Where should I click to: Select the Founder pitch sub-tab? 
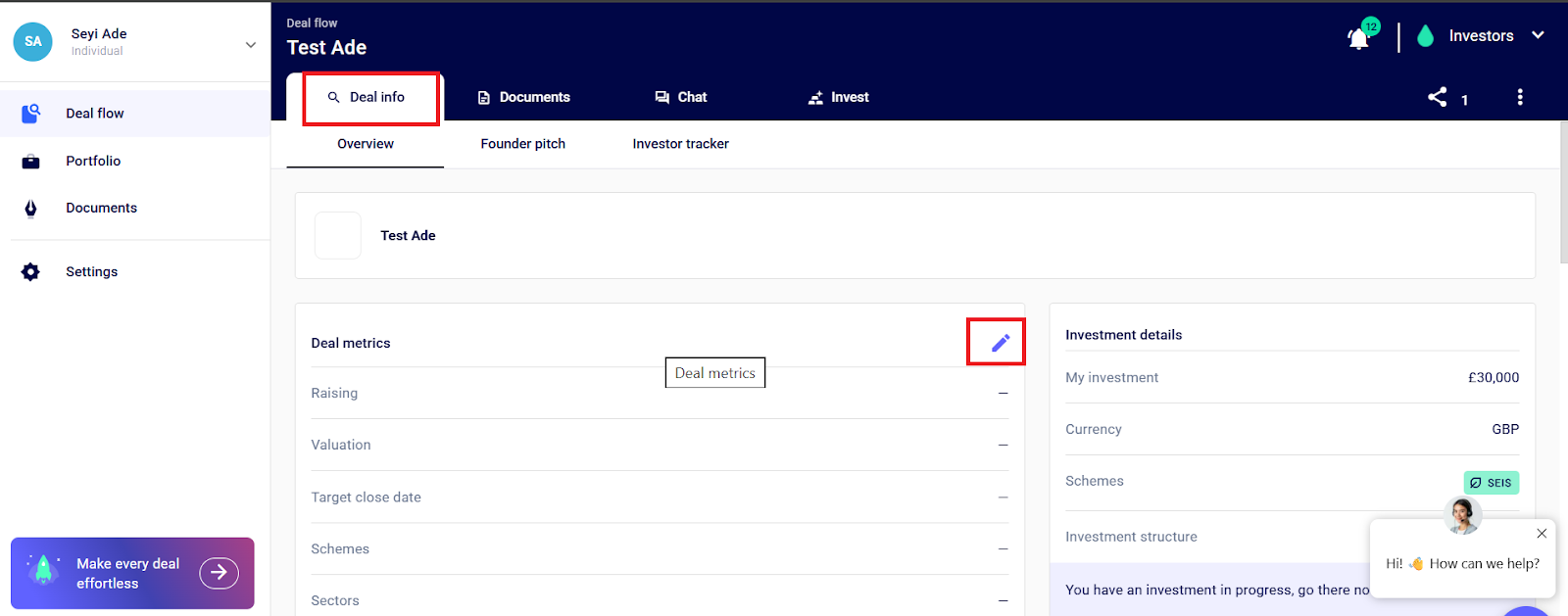pos(522,144)
